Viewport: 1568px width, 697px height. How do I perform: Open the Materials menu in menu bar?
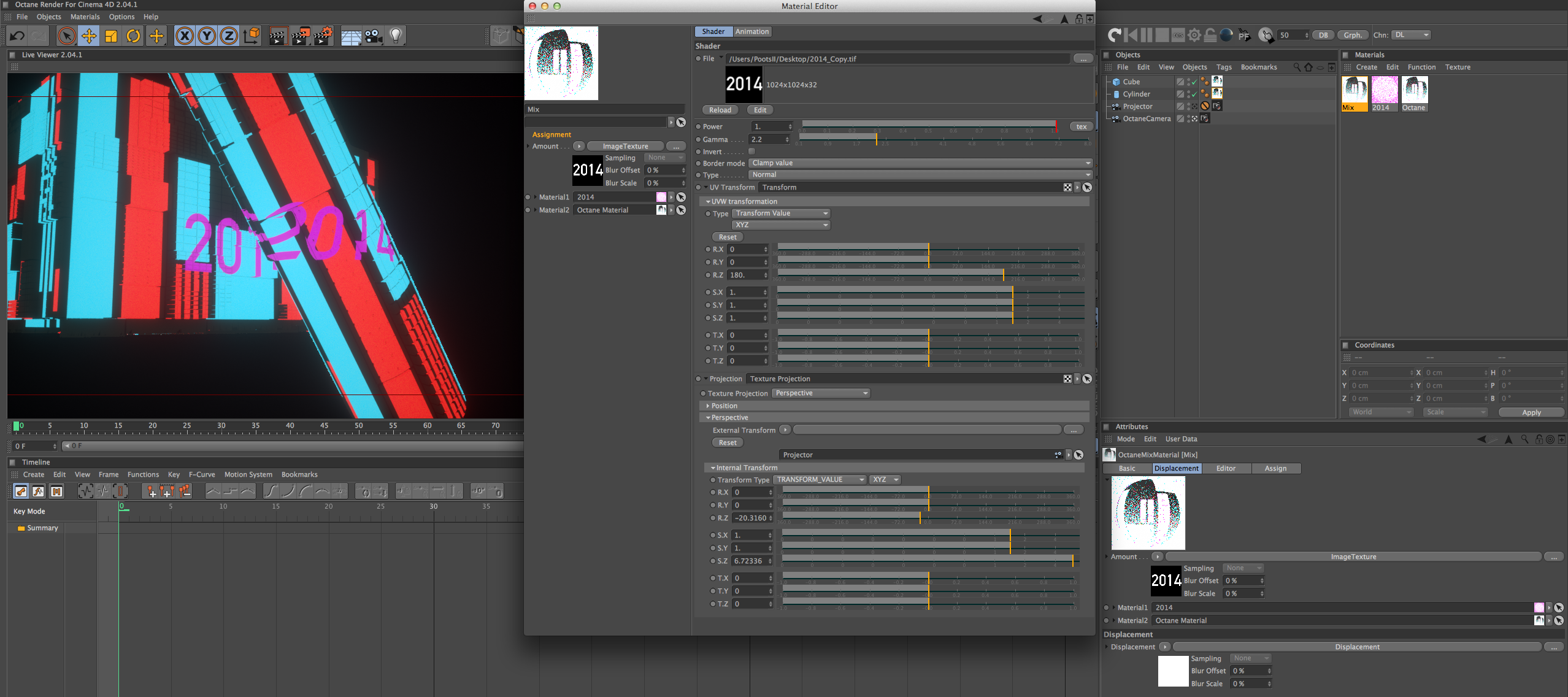coord(85,17)
